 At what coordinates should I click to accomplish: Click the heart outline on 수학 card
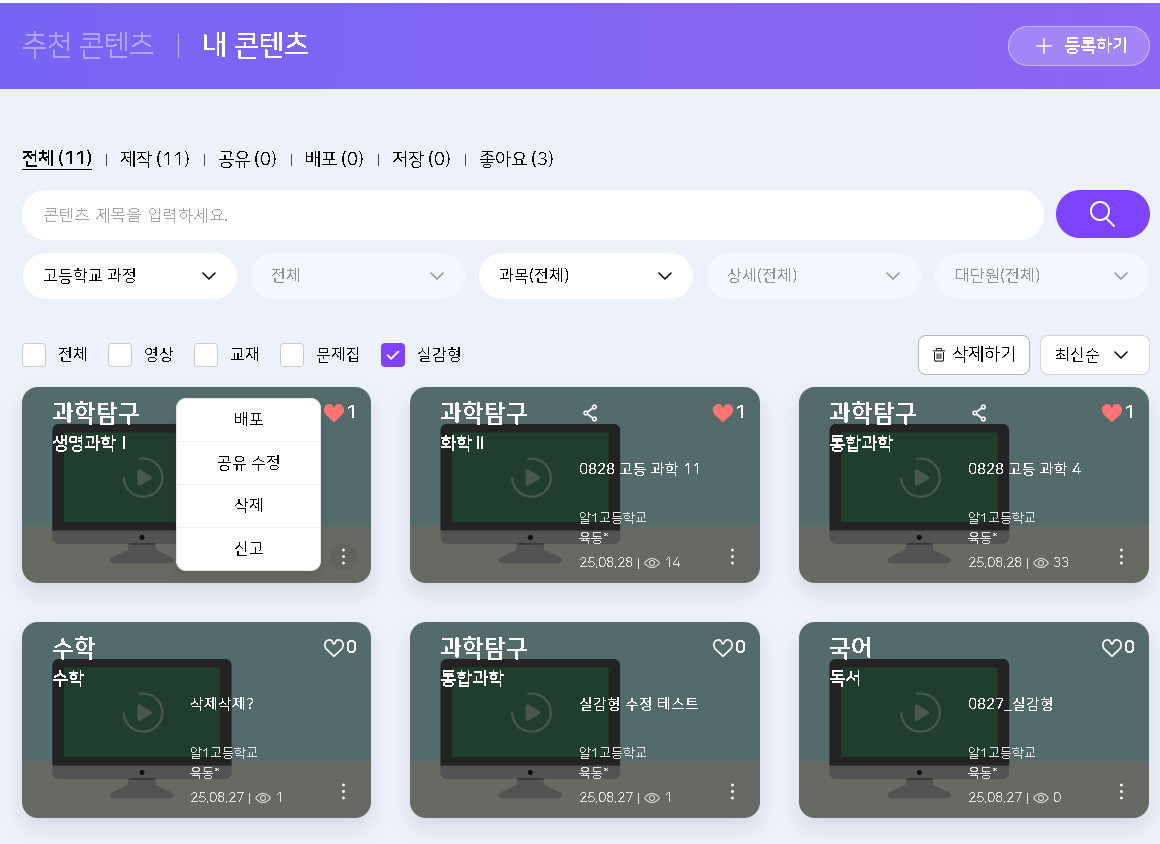334,648
